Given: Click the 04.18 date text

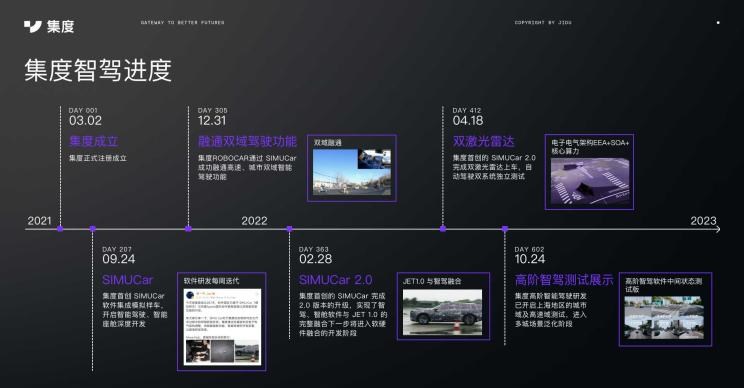Looking at the screenshot, I should pyautogui.click(x=468, y=120).
